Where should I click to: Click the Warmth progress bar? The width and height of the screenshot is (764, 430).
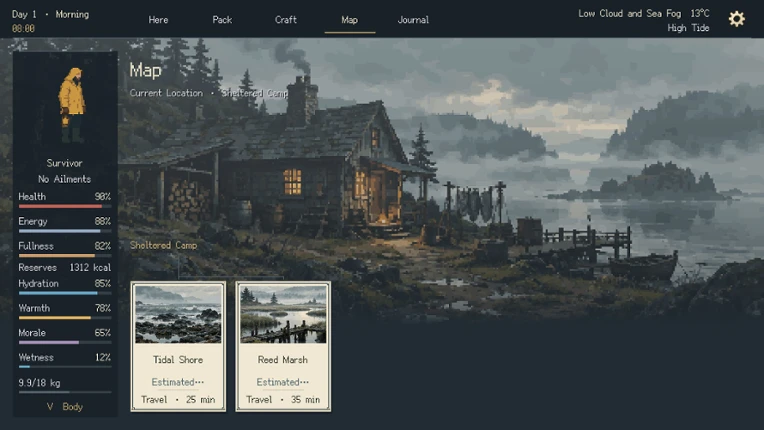pos(65,318)
